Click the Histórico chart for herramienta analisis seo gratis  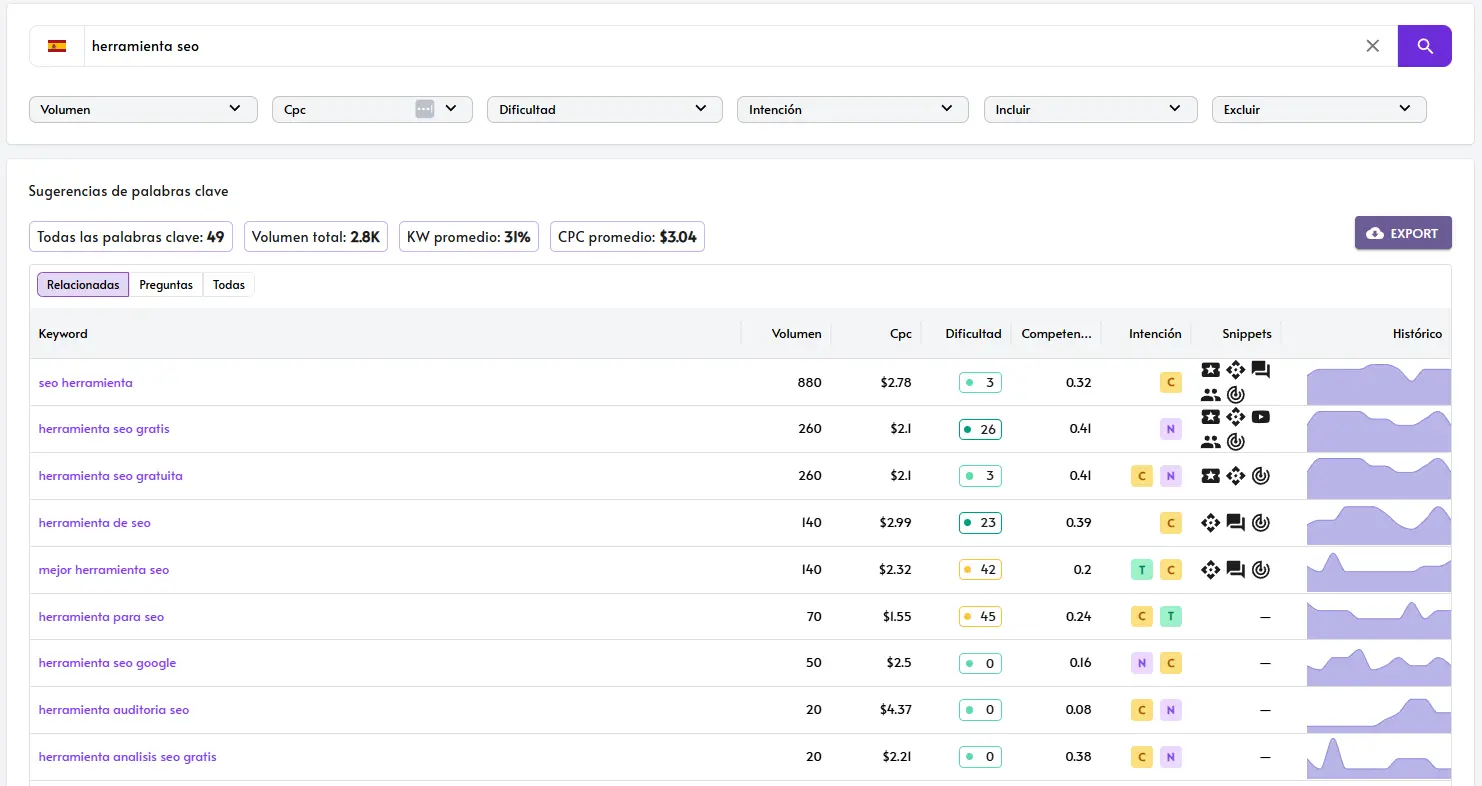click(x=1378, y=758)
